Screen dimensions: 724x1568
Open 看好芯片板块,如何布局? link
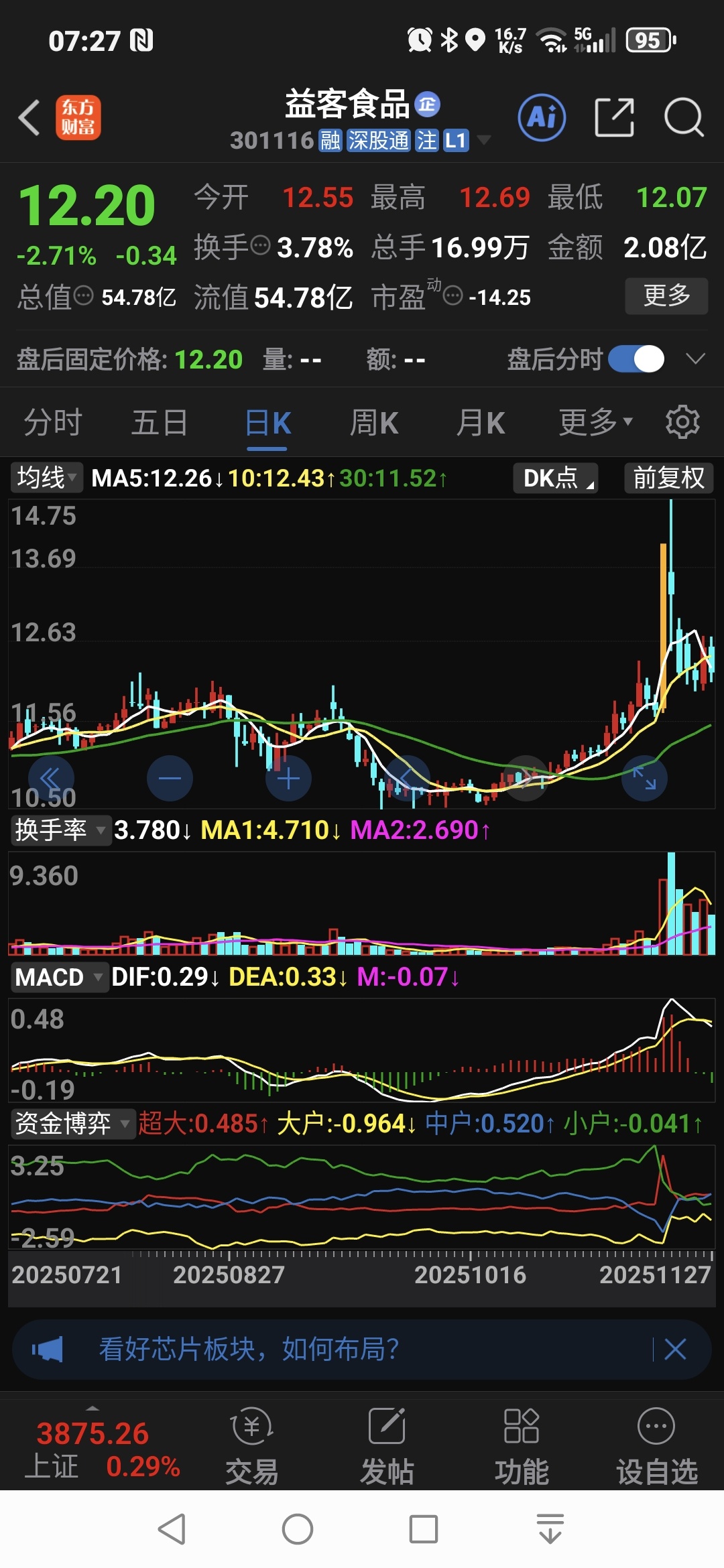pyautogui.click(x=249, y=1349)
